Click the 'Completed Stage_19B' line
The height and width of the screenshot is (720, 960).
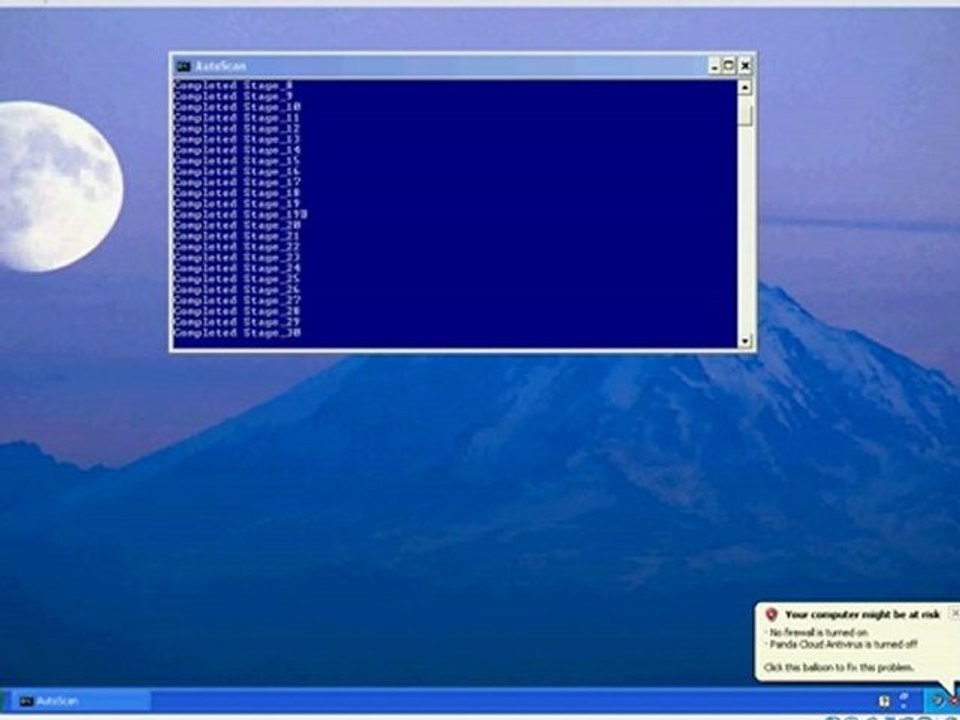point(241,214)
